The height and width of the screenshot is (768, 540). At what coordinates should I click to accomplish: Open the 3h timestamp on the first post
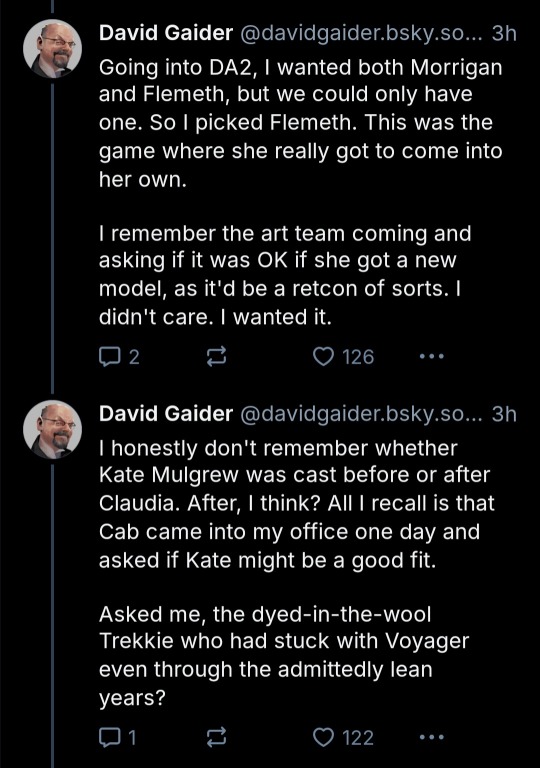(x=504, y=33)
